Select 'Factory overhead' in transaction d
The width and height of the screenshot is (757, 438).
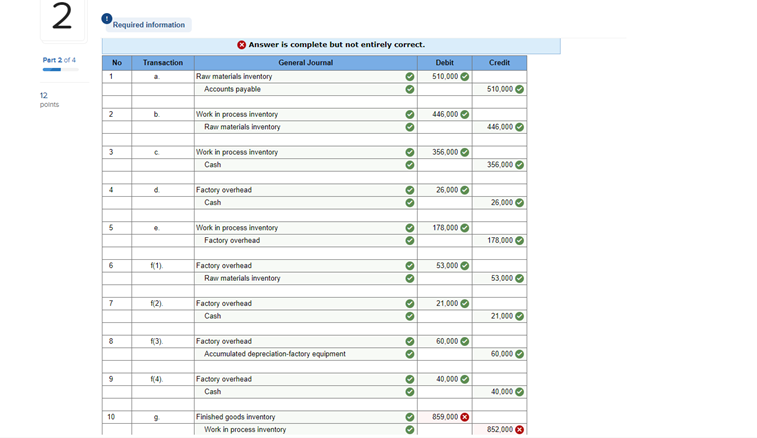(x=306, y=190)
